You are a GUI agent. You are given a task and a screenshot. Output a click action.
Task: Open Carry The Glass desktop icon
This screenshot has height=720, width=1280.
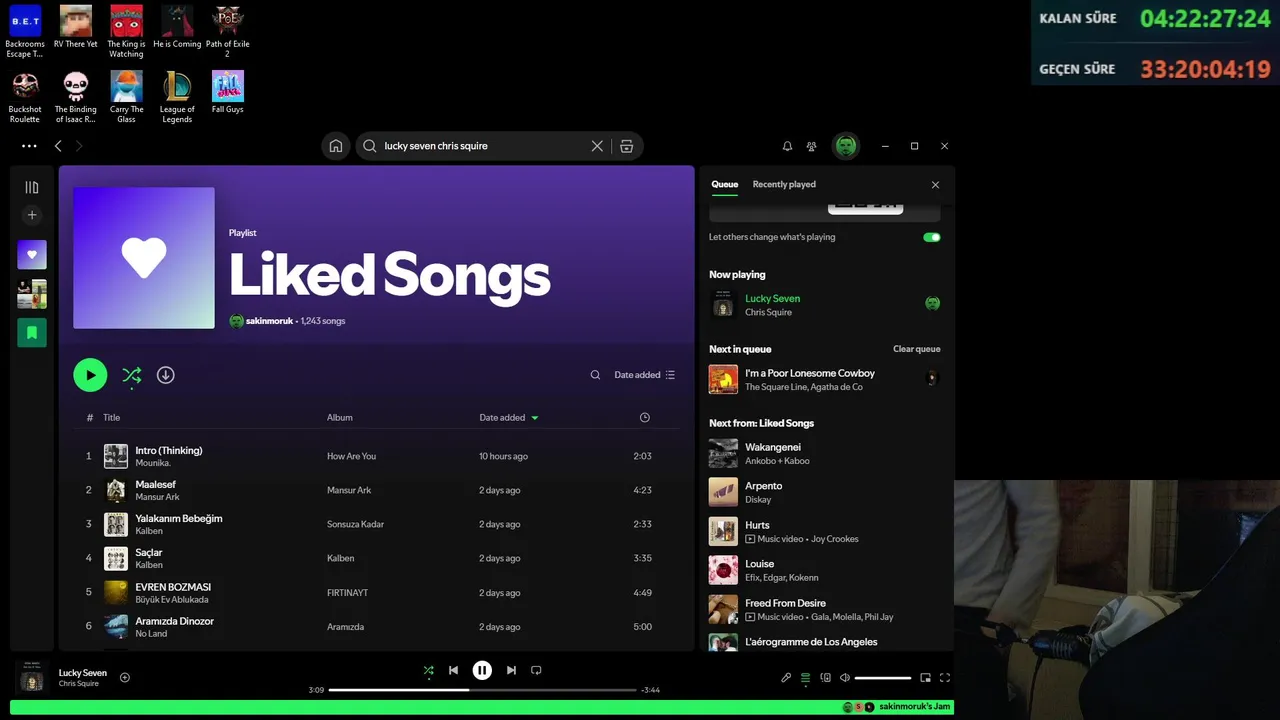pyautogui.click(x=126, y=97)
